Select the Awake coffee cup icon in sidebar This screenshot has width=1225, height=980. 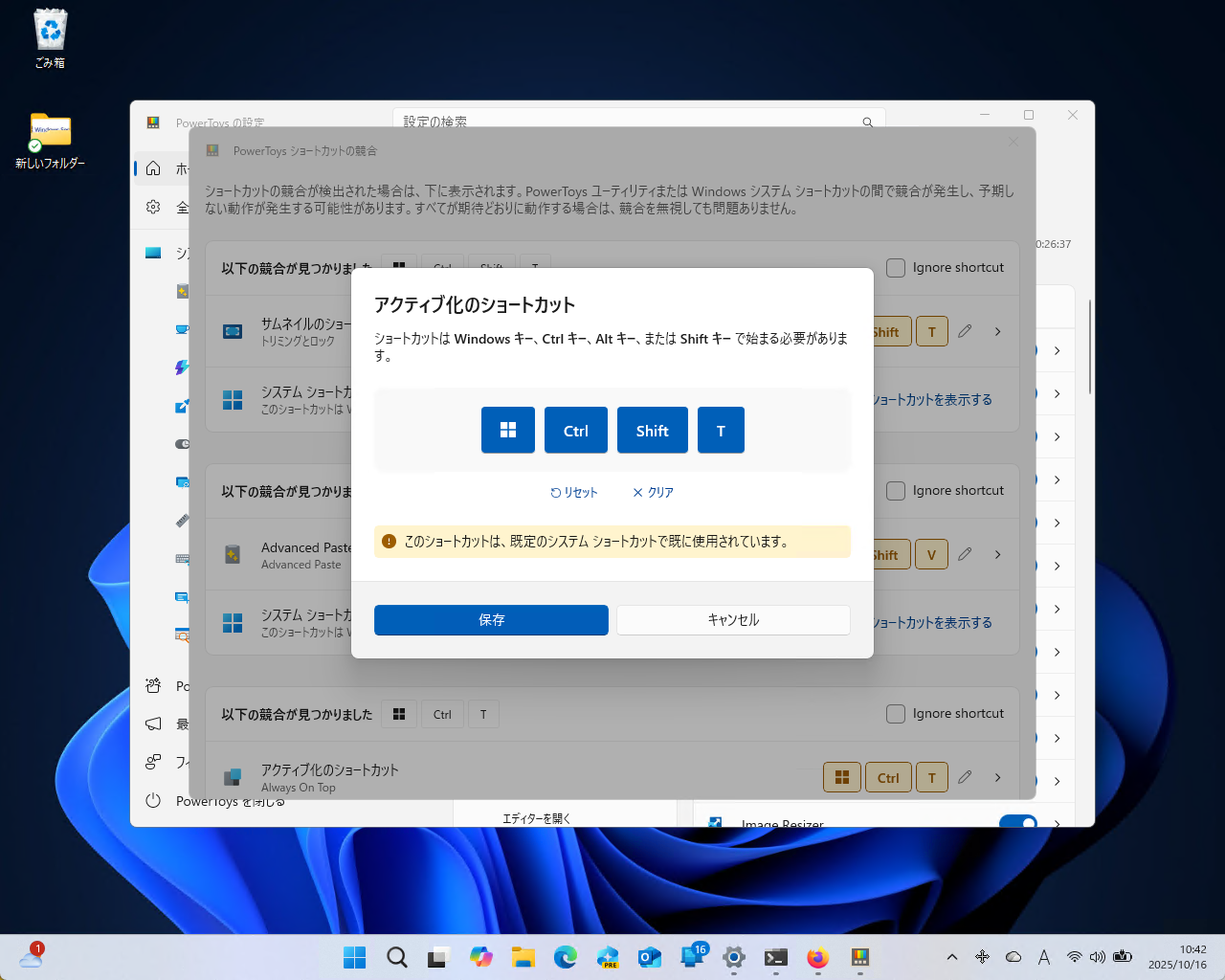click(182, 329)
